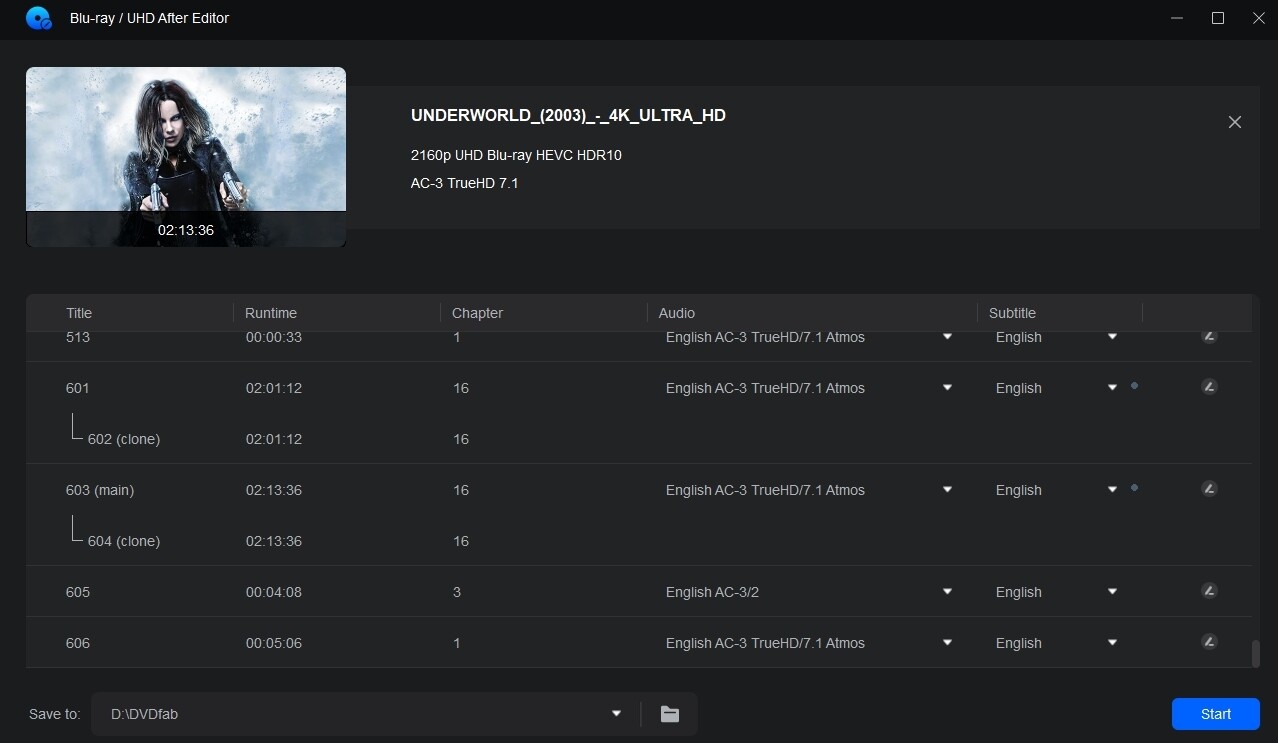This screenshot has height=743, width=1278.
Task: Open audio dropdown for title 603 (main)
Action: coord(947,490)
